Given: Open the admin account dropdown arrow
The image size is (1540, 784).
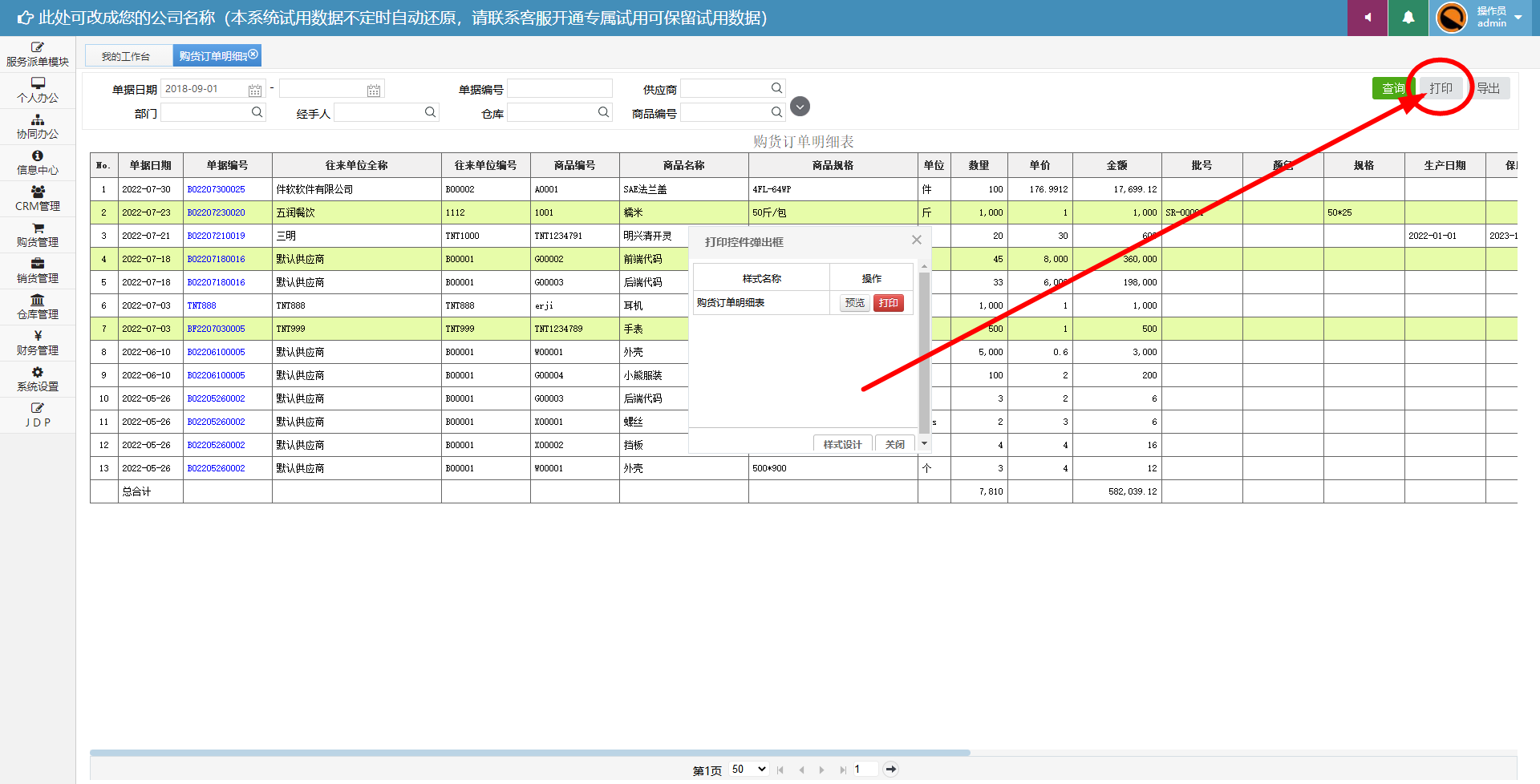Looking at the screenshot, I should [x=1518, y=18].
